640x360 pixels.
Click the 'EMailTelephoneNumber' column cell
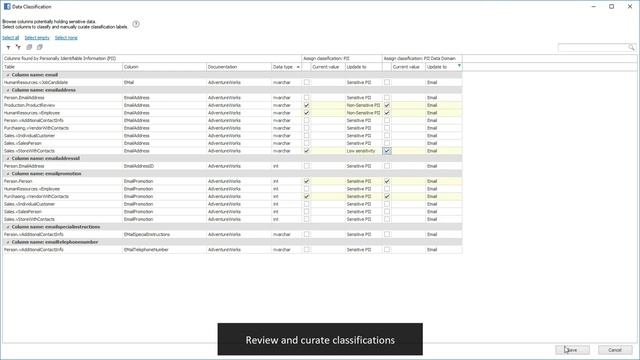(x=164, y=250)
